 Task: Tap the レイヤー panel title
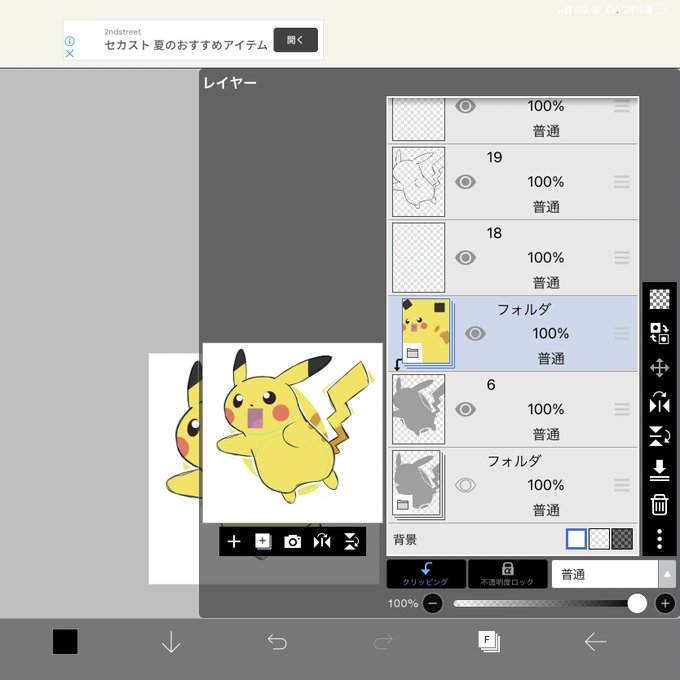[230, 83]
